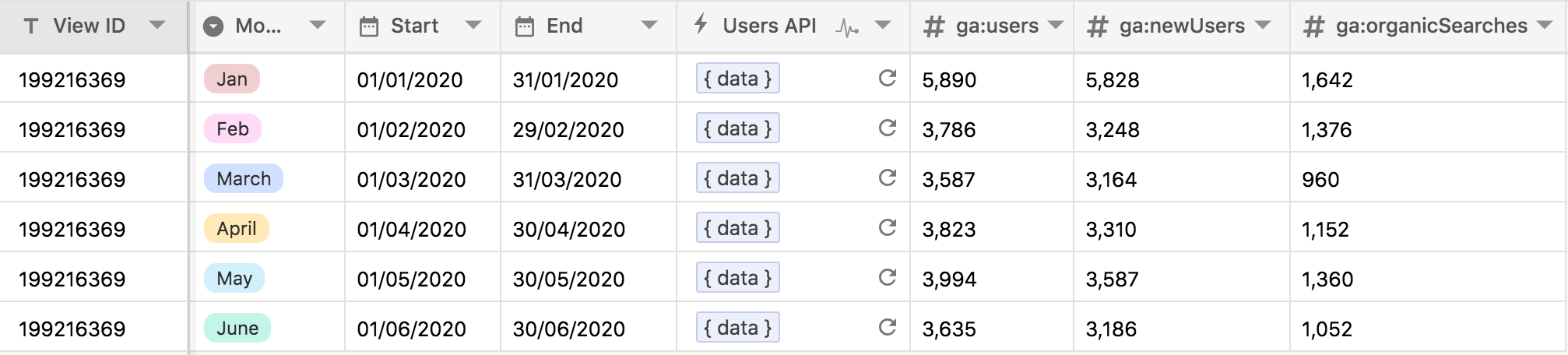Open the { data } button in June row
Screen dimensions: 1568x355
coord(738,328)
